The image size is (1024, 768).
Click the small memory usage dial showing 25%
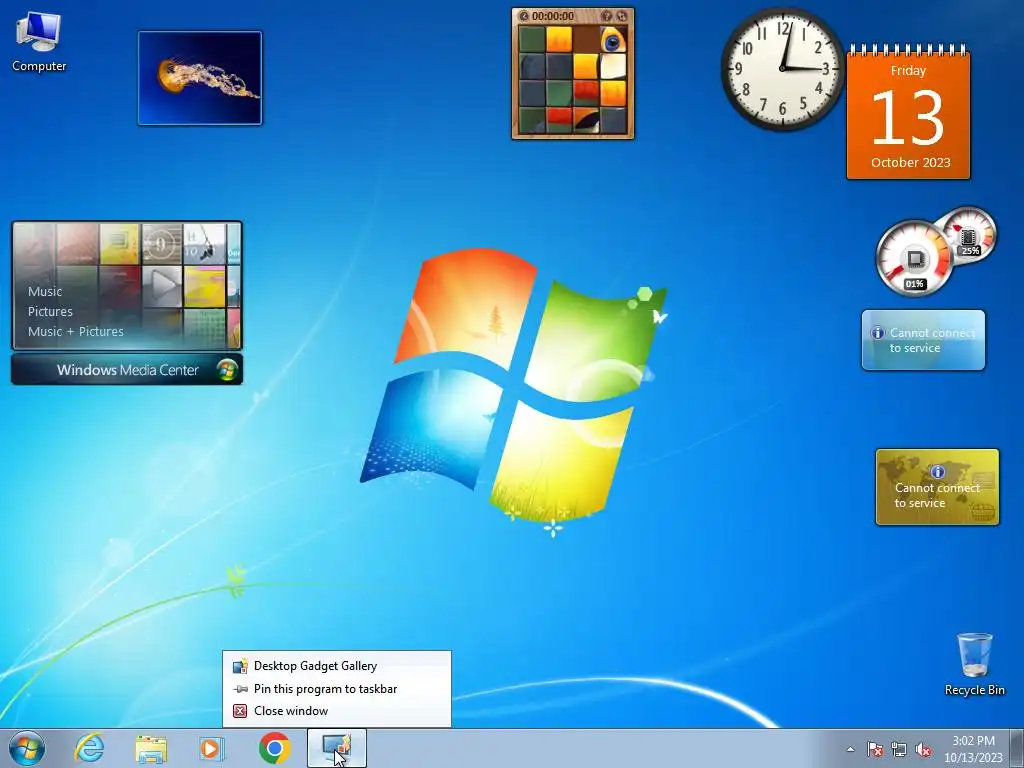pos(970,235)
